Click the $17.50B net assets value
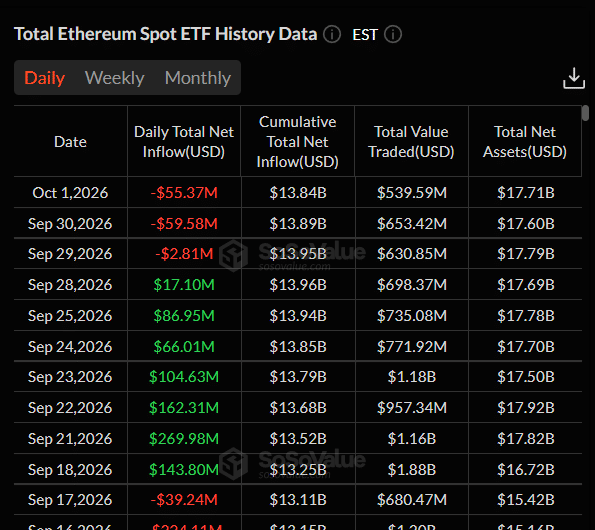 pyautogui.click(x=526, y=376)
